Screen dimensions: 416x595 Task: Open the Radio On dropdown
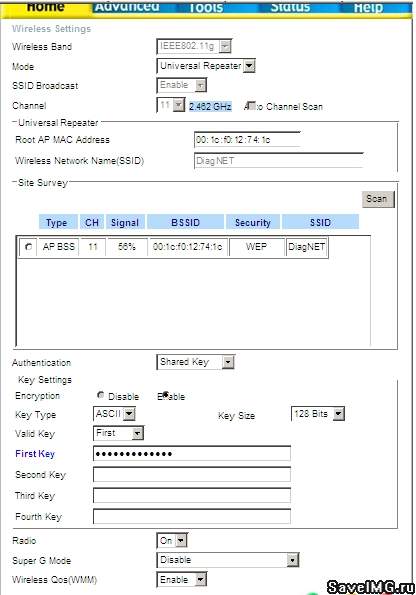172,540
